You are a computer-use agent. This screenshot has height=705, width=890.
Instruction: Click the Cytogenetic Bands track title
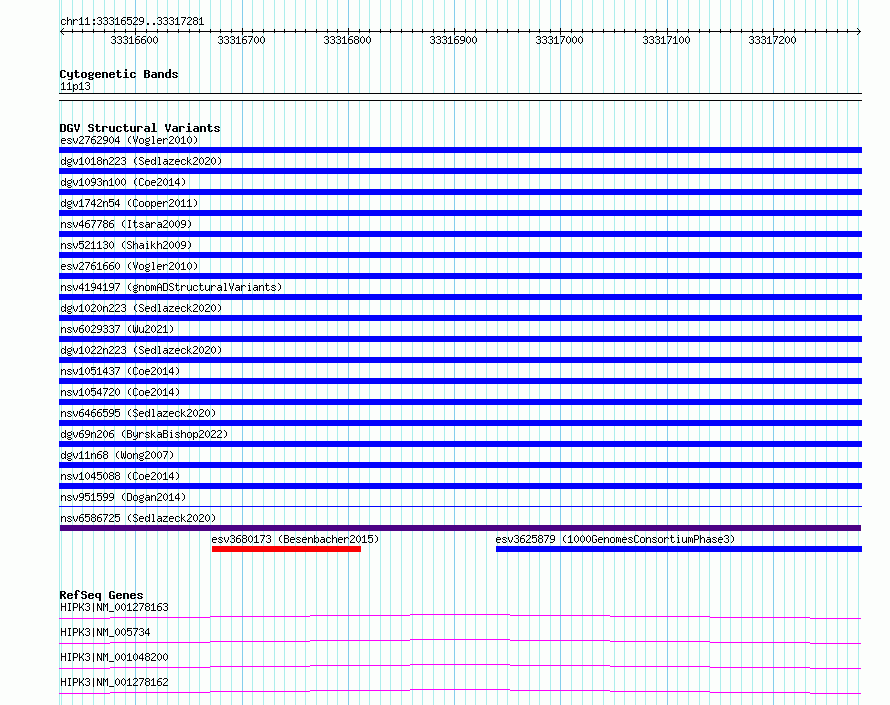(119, 74)
